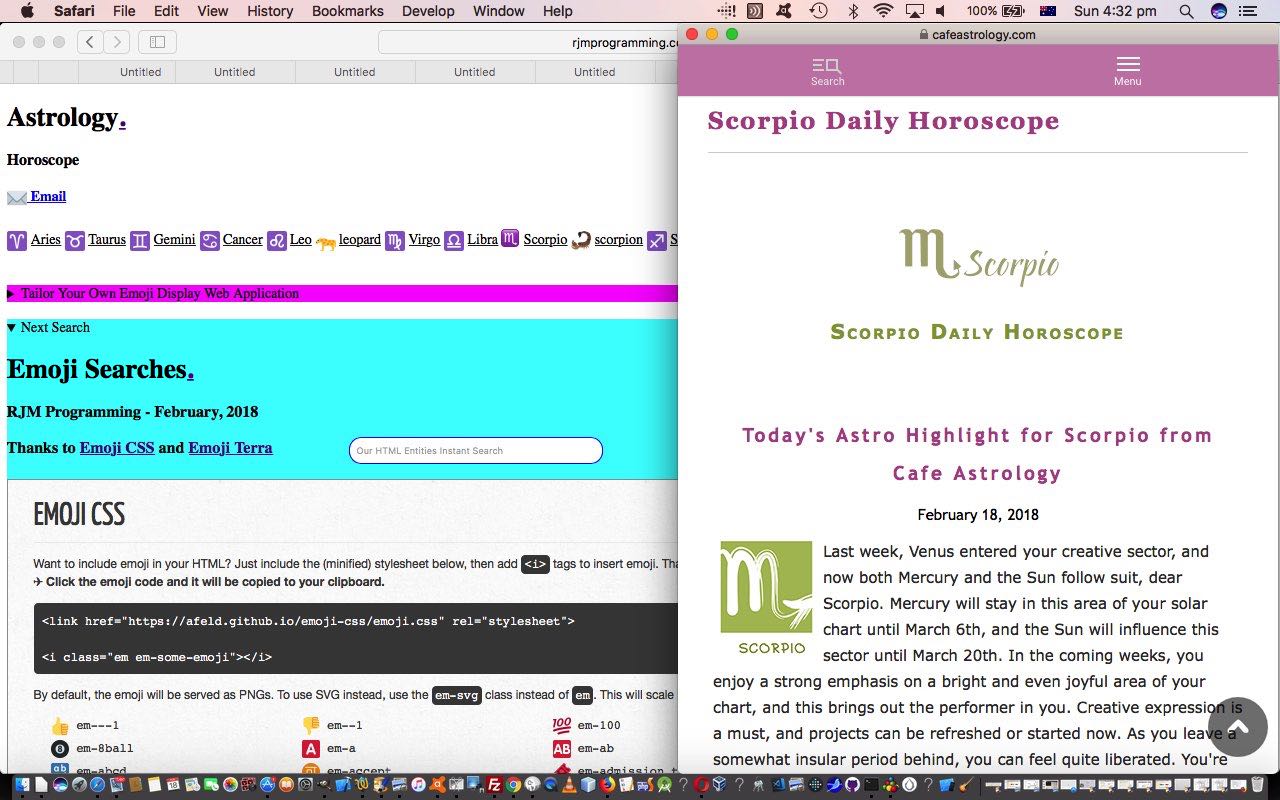Click the Cancer zodiac emoji icon

click(x=209, y=241)
